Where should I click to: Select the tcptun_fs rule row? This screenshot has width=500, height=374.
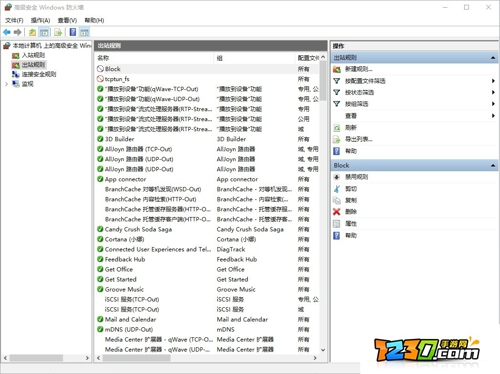[207, 79]
